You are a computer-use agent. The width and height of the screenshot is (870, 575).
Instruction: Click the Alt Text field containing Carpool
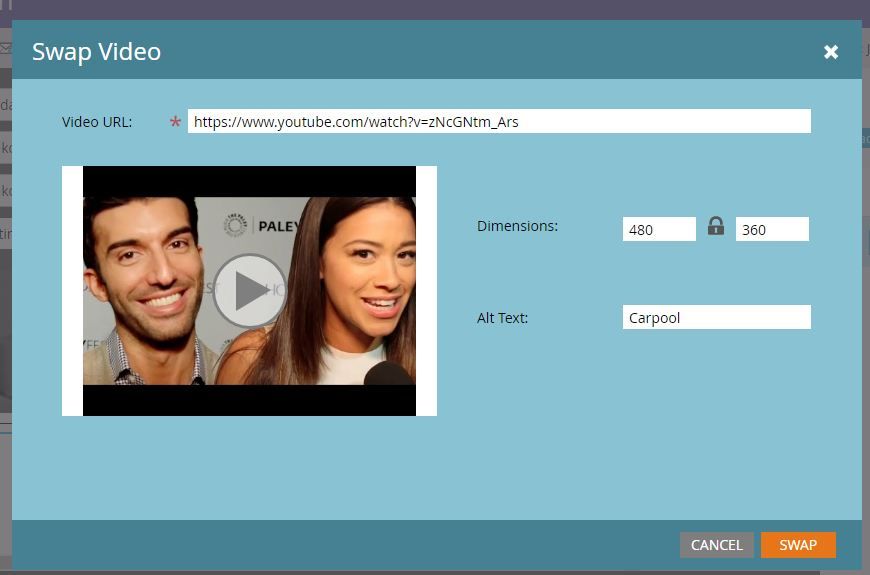pos(715,318)
